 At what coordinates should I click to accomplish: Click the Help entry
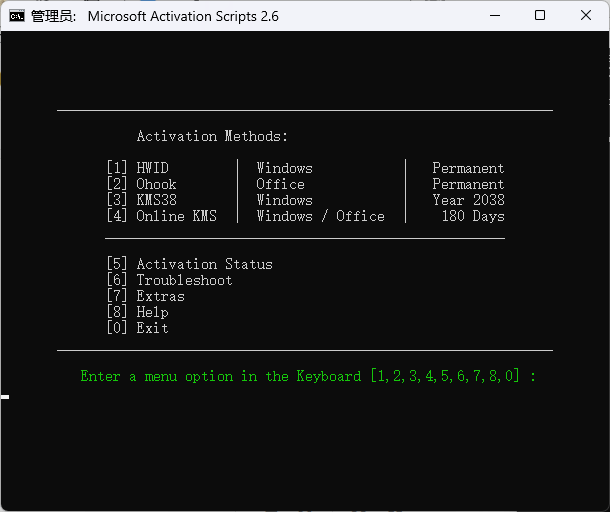pos(138,312)
